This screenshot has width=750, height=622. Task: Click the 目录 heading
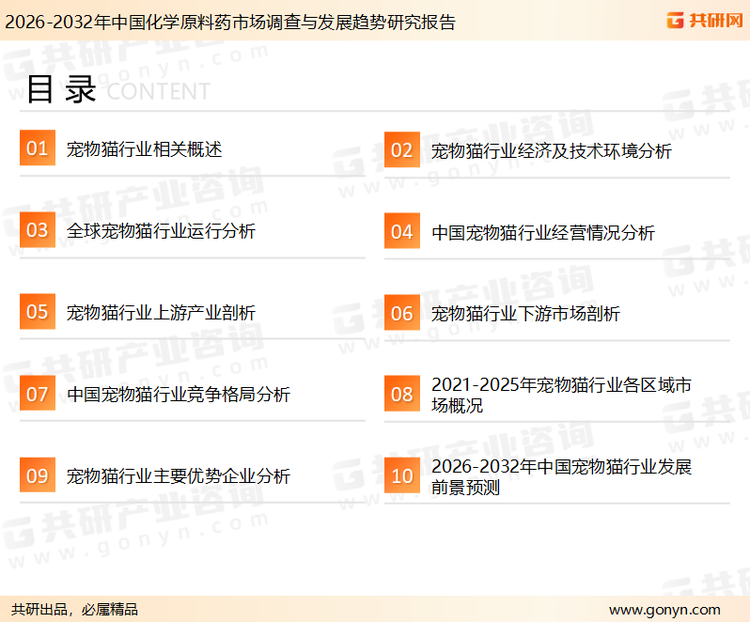(x=61, y=89)
